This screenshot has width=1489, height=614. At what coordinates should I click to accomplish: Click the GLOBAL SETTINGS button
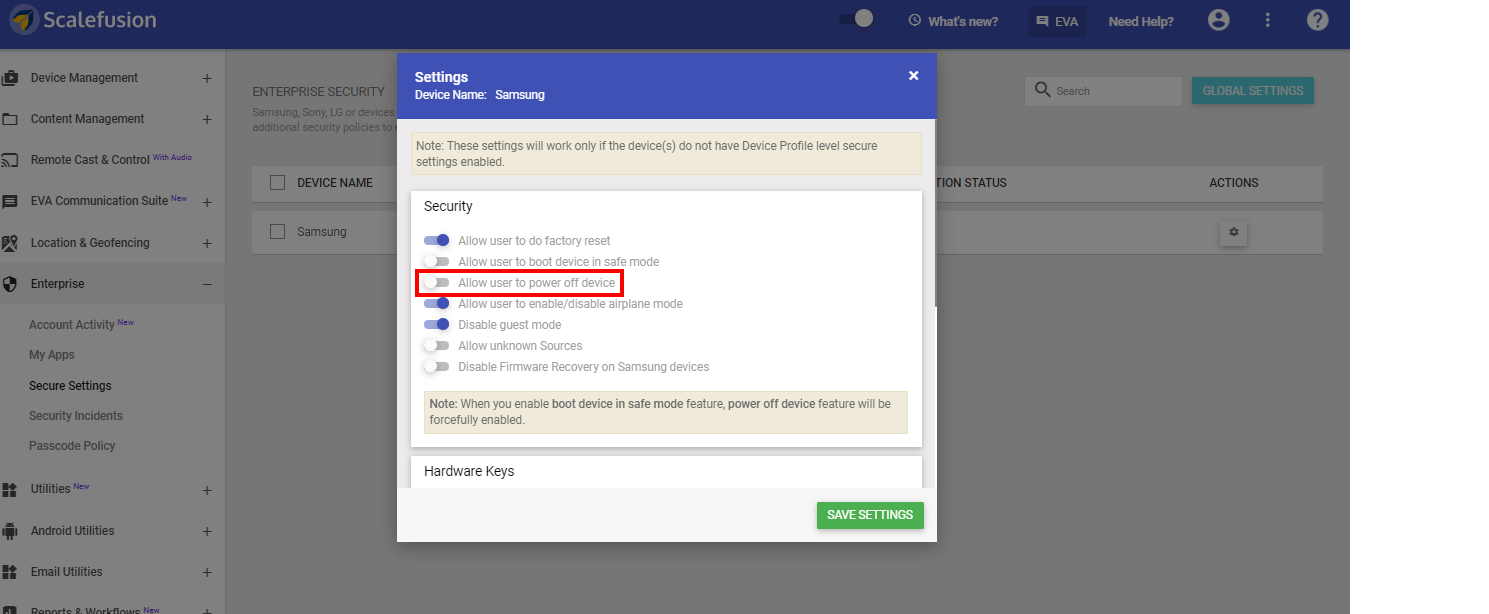tap(1253, 91)
